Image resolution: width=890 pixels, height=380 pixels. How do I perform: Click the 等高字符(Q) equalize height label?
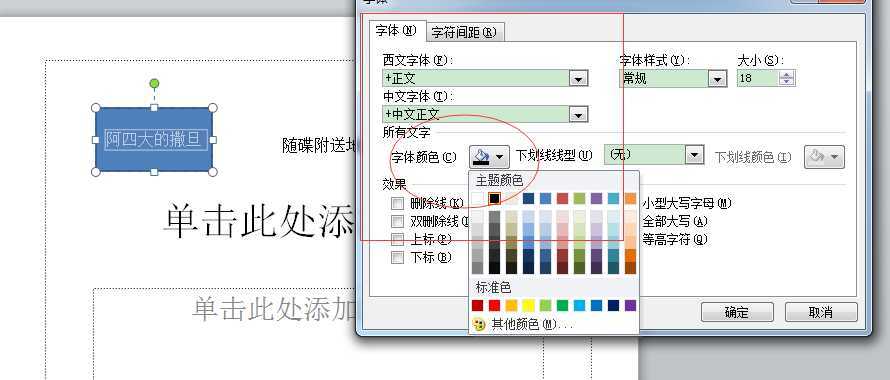click(675, 240)
